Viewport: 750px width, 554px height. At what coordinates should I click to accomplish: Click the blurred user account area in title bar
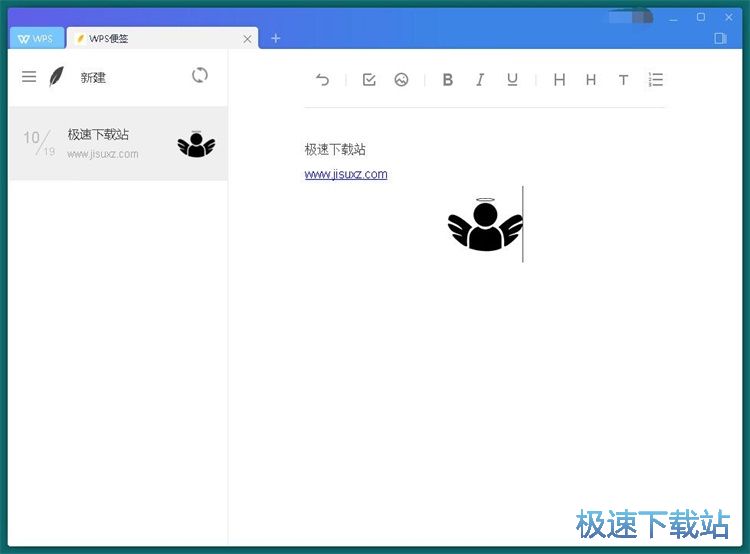coord(631,18)
